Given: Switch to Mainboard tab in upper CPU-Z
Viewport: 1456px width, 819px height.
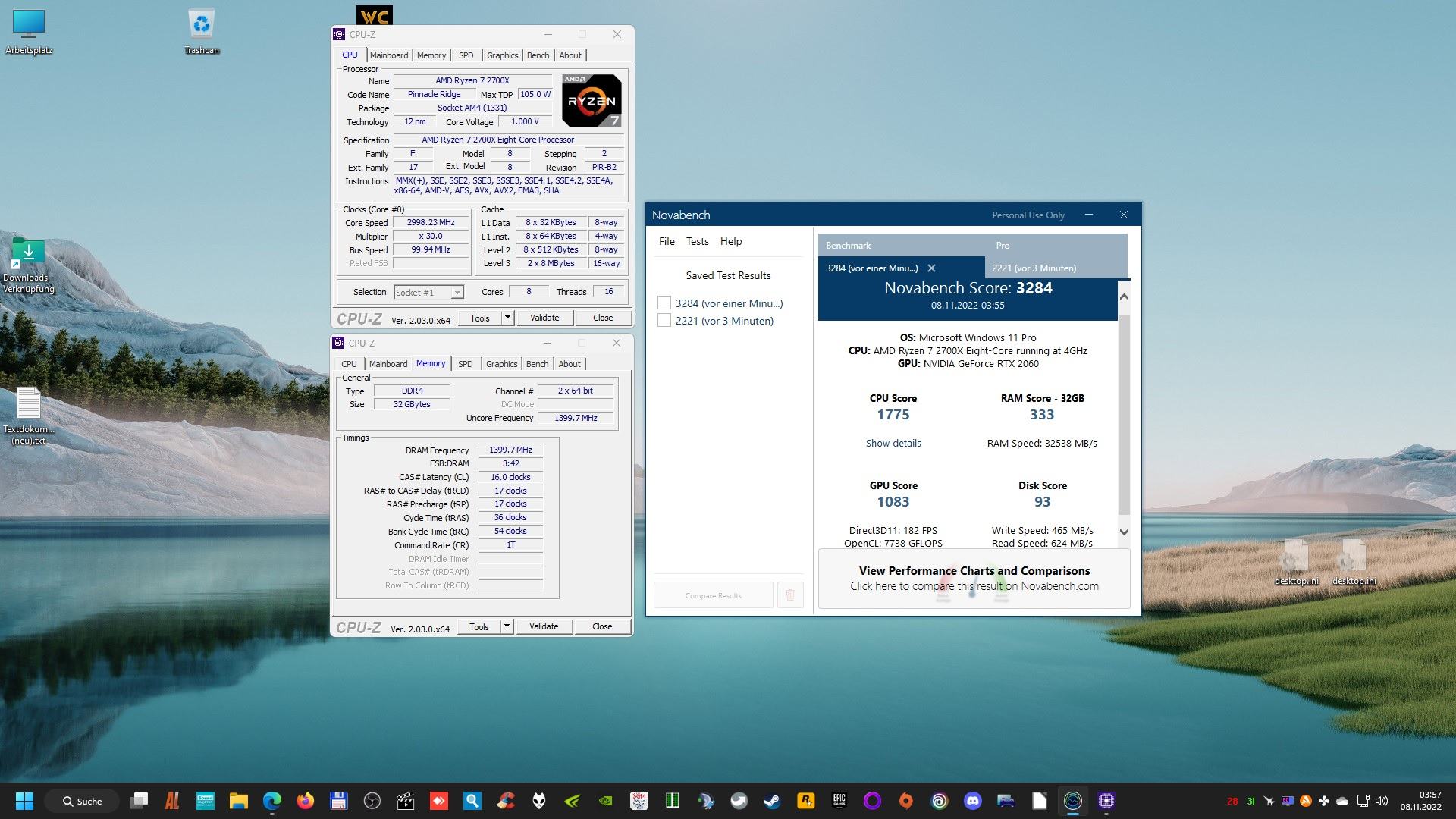Looking at the screenshot, I should click(389, 55).
